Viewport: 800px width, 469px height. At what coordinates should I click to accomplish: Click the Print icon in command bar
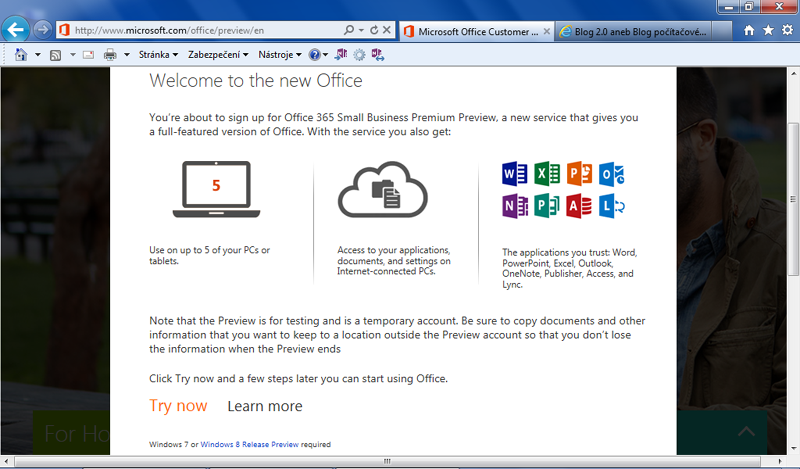[x=110, y=55]
